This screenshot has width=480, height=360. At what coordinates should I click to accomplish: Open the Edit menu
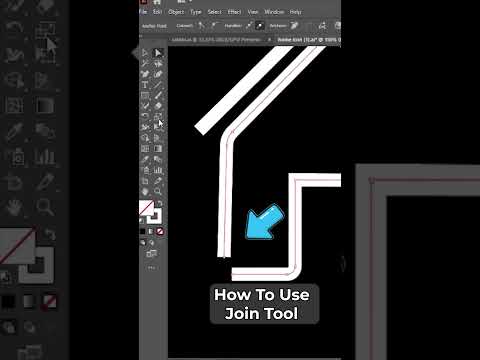tap(157, 12)
